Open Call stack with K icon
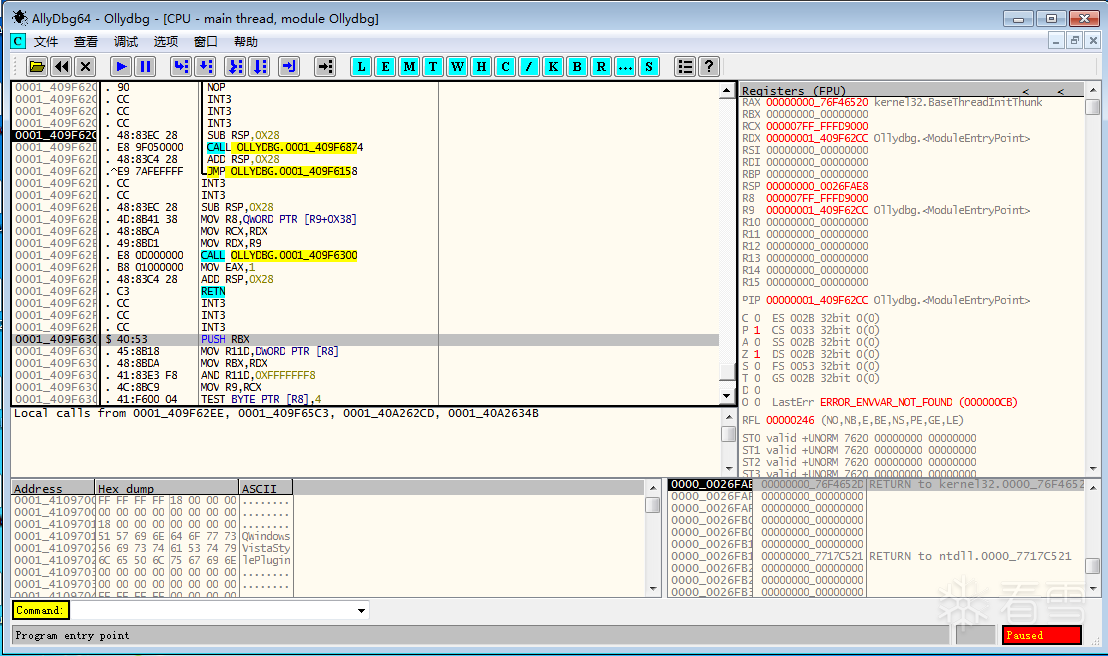1108x656 pixels. [x=553, y=67]
